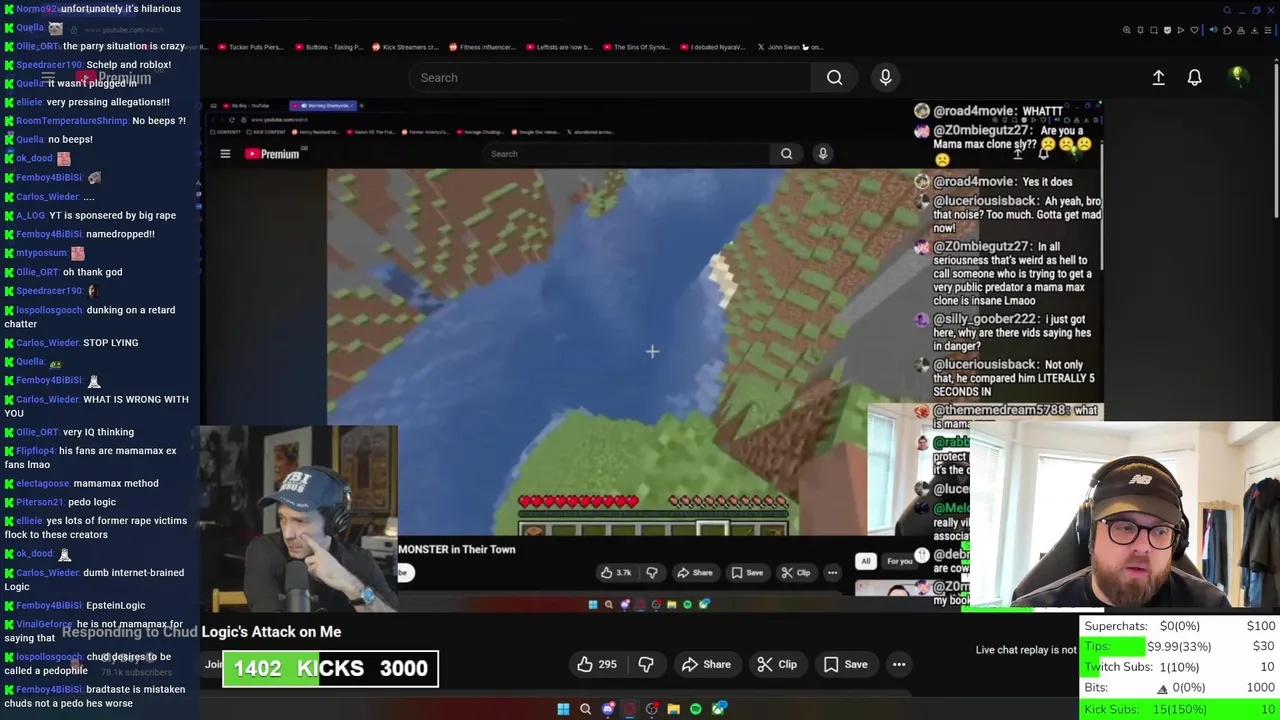Open 'The Sins Of Synni...' bookmark
Viewport: 1280px width, 720px height.
637,47
